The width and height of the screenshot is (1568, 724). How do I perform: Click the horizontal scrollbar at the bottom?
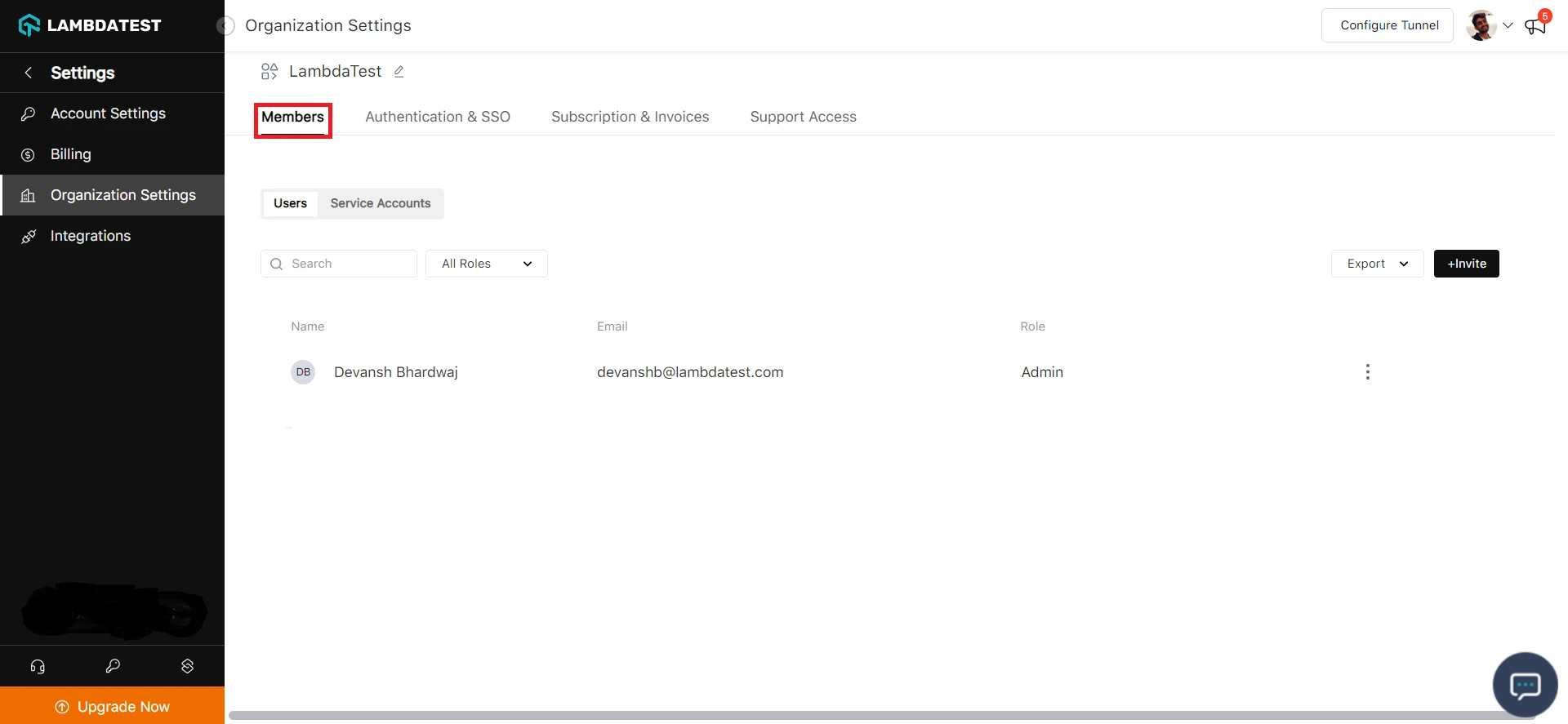coord(882,716)
